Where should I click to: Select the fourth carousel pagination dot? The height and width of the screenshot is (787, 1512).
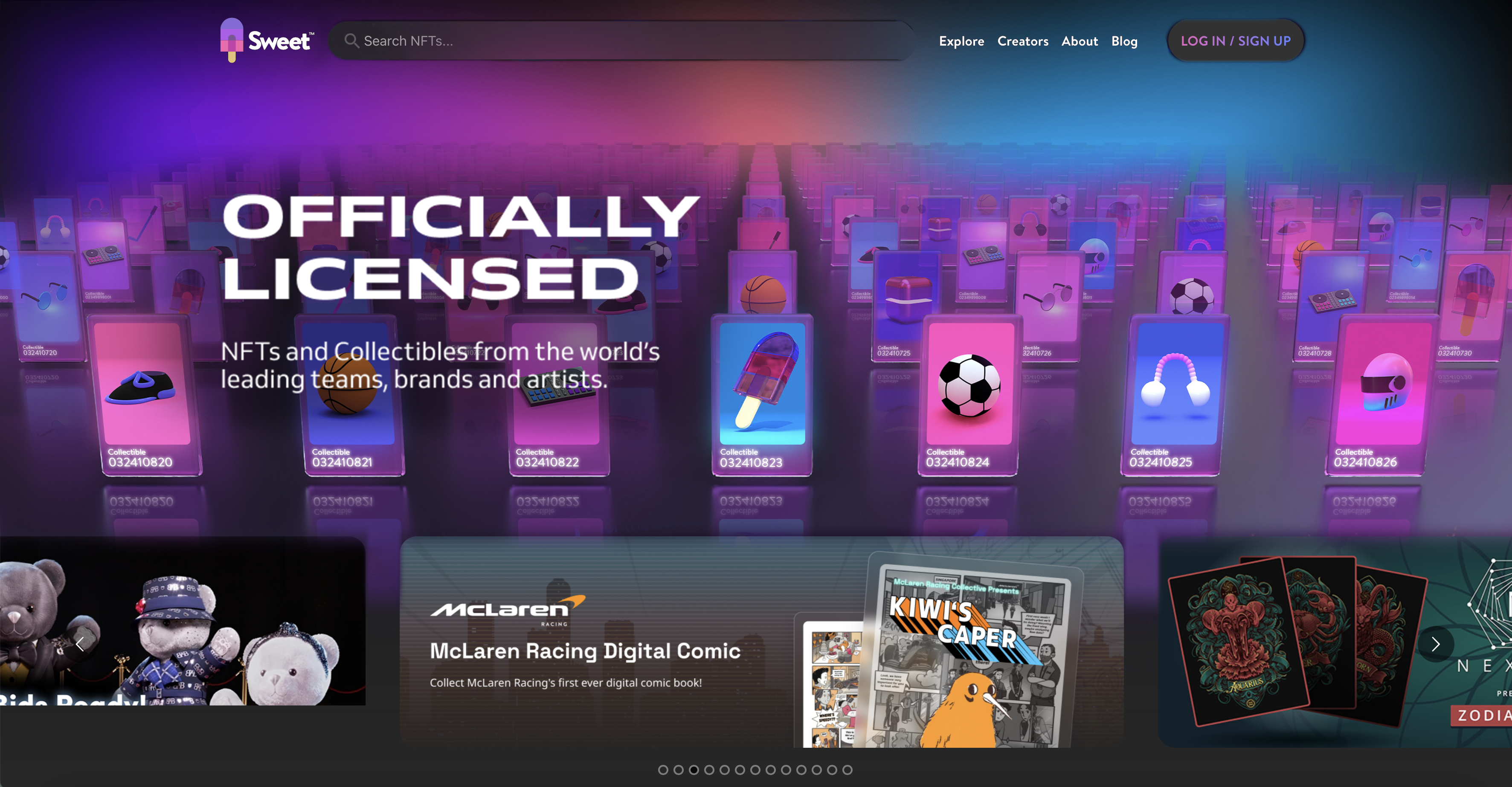709,770
